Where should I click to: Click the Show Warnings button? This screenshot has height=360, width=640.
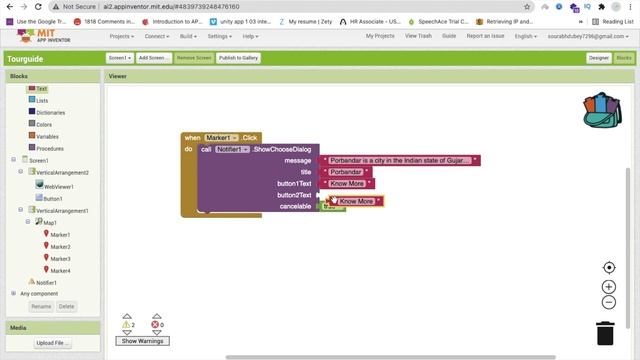142,341
